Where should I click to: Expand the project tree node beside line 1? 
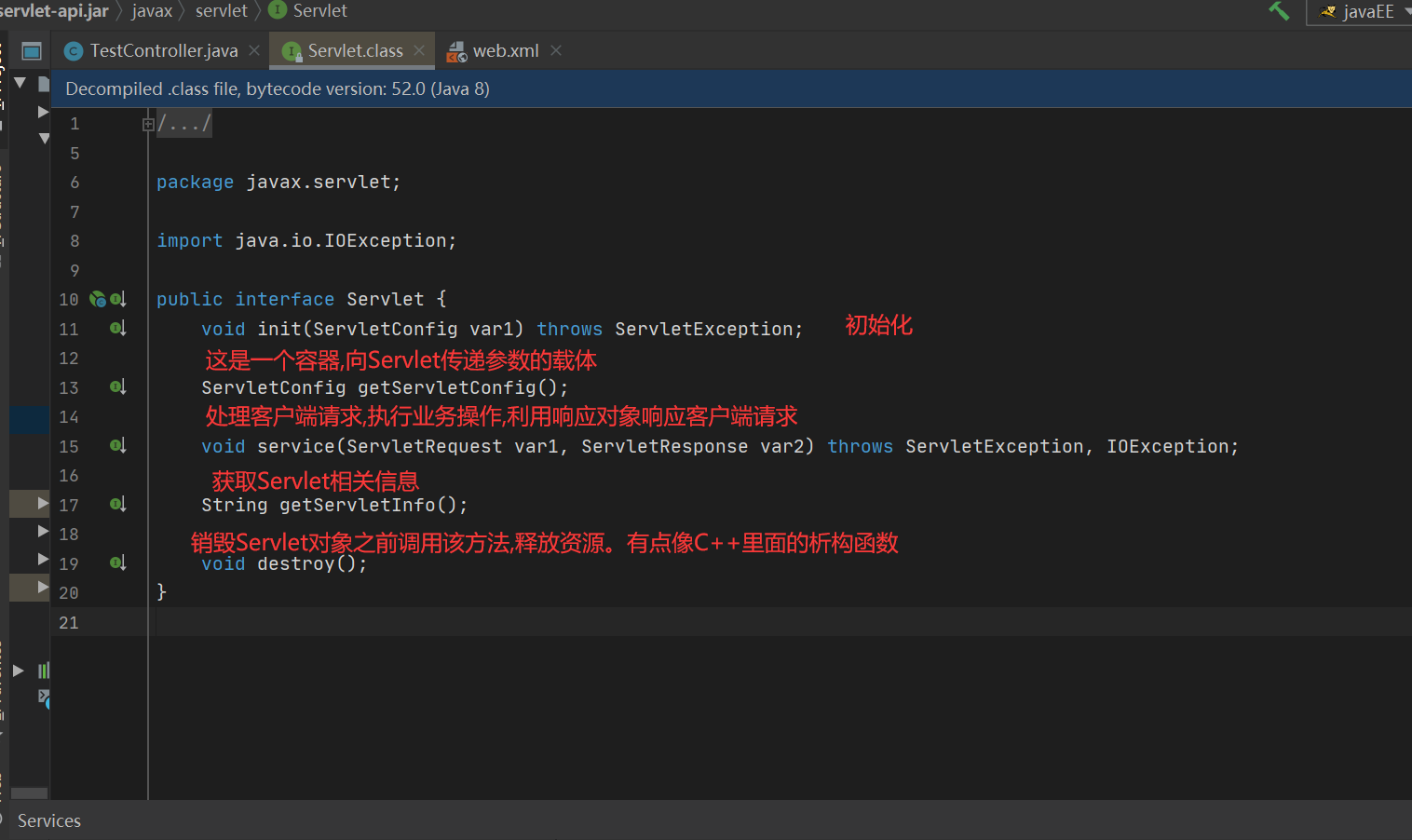click(x=43, y=112)
